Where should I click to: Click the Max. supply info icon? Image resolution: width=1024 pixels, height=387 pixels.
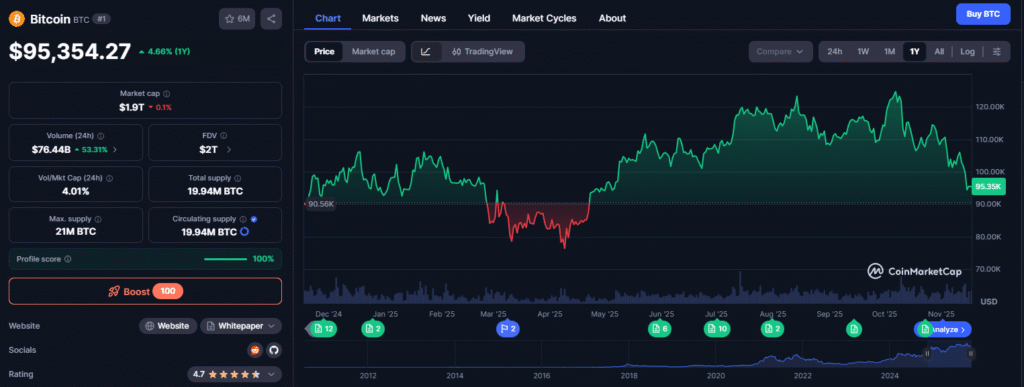[97, 219]
